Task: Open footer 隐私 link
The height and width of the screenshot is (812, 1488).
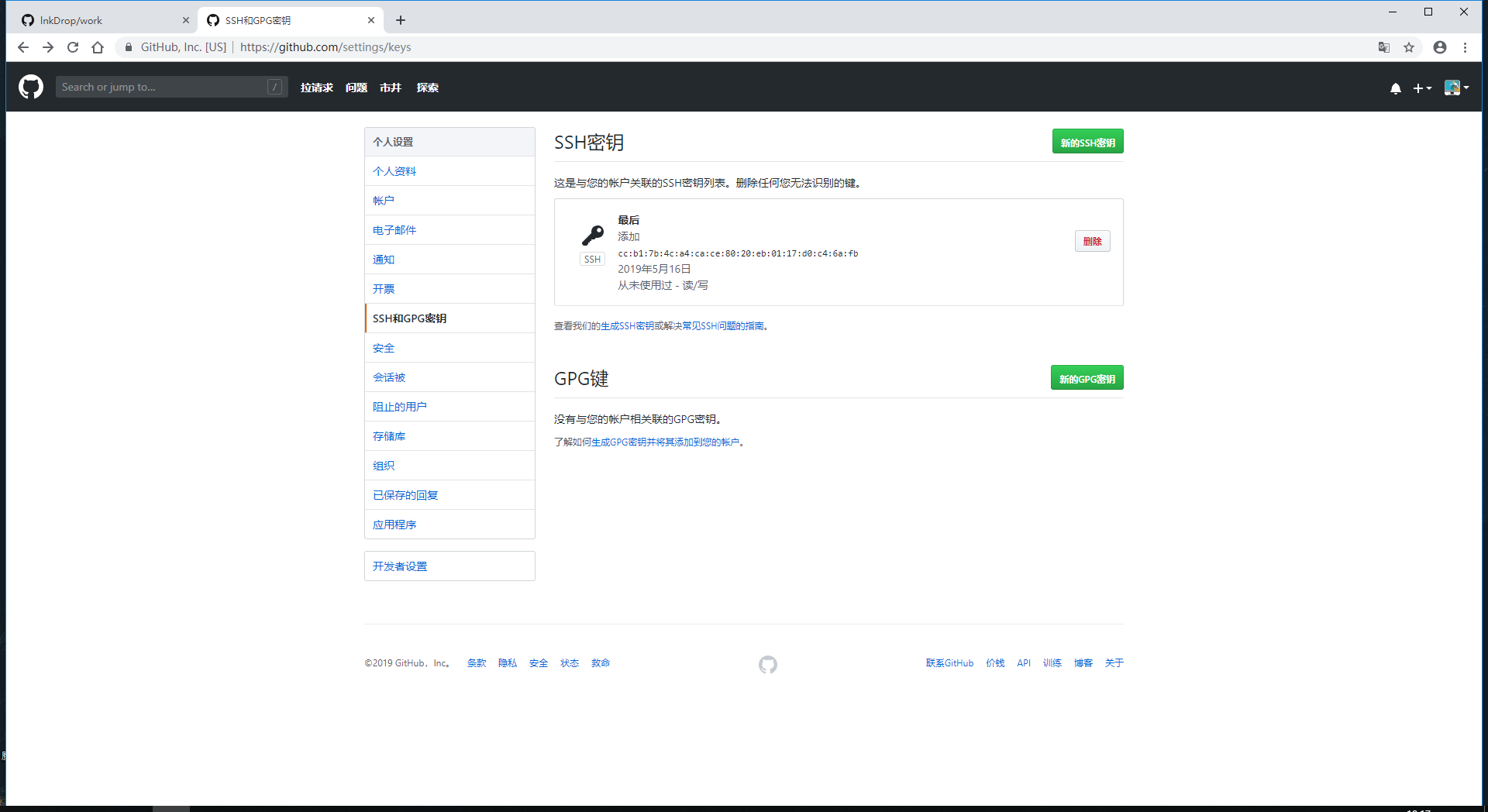Action: click(x=508, y=663)
